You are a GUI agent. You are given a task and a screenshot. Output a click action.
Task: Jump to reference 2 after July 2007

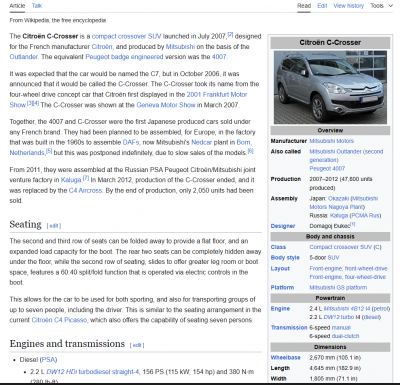click(230, 35)
